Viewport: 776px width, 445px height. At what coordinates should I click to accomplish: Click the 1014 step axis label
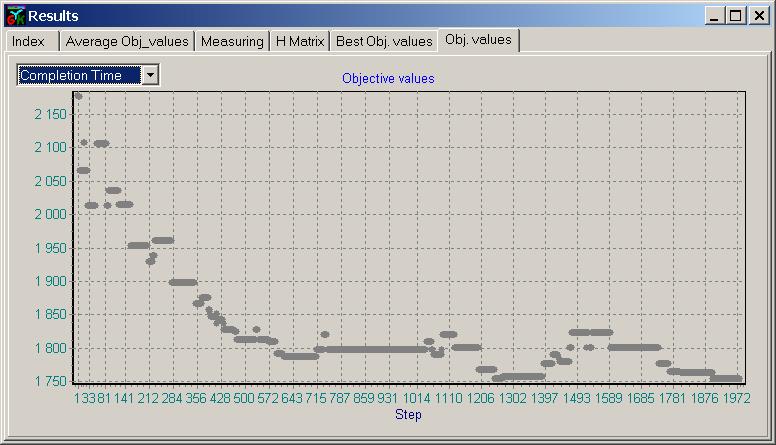[416, 398]
